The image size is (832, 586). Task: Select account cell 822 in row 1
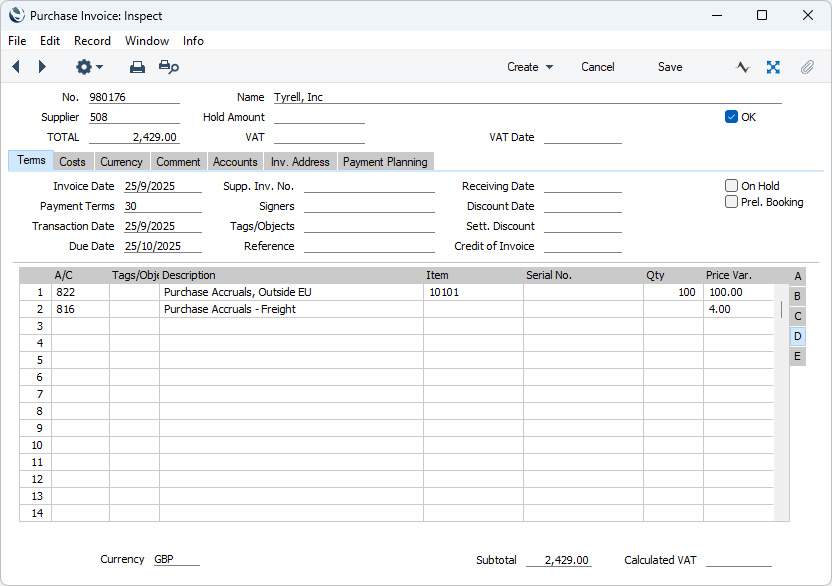pyautogui.click(x=81, y=292)
